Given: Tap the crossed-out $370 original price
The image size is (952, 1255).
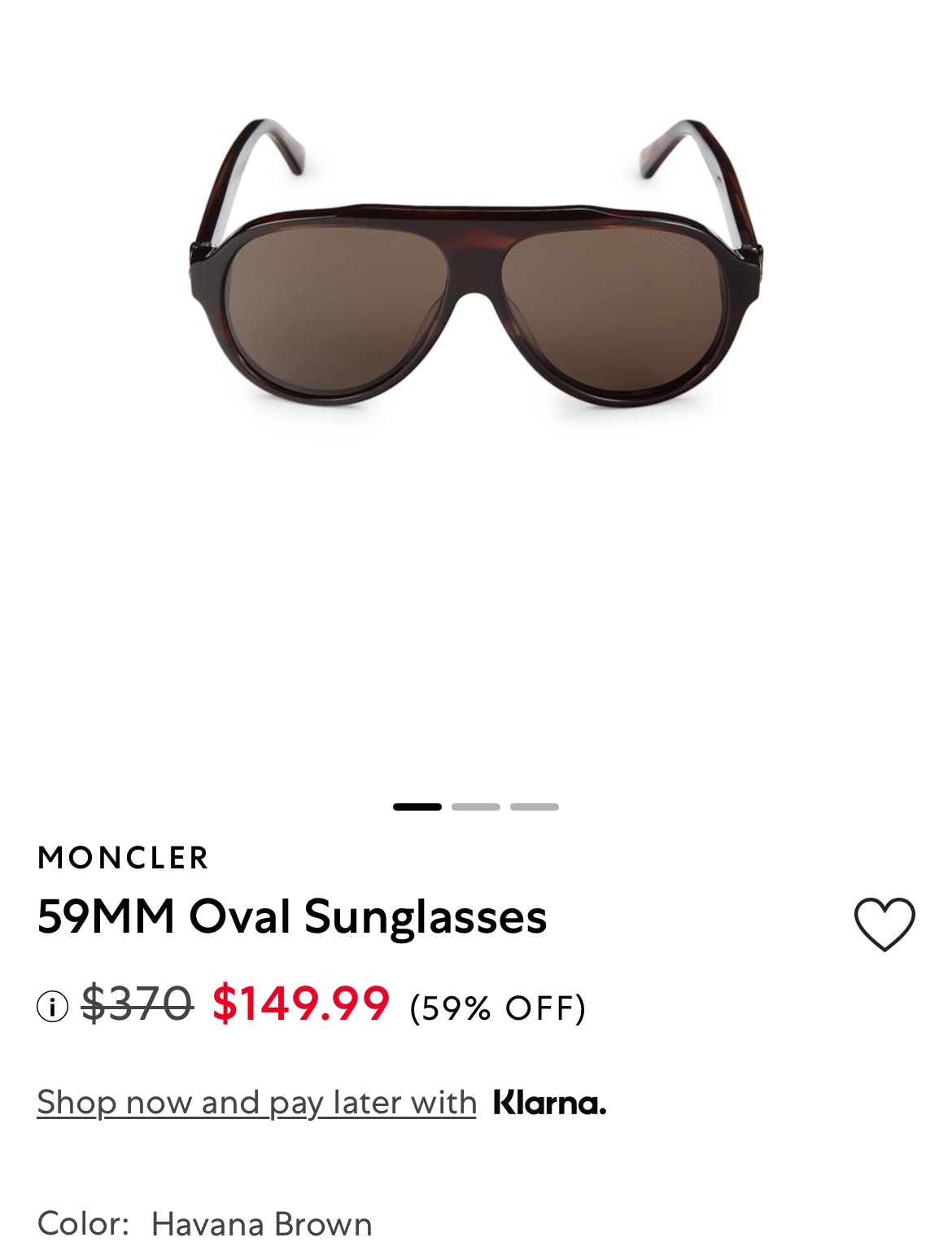Looking at the screenshot, I should point(137,1003).
